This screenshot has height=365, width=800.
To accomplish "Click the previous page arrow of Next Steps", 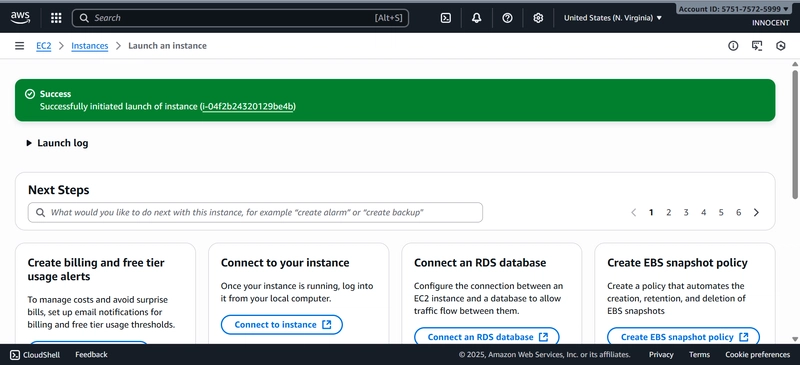I will 634,212.
